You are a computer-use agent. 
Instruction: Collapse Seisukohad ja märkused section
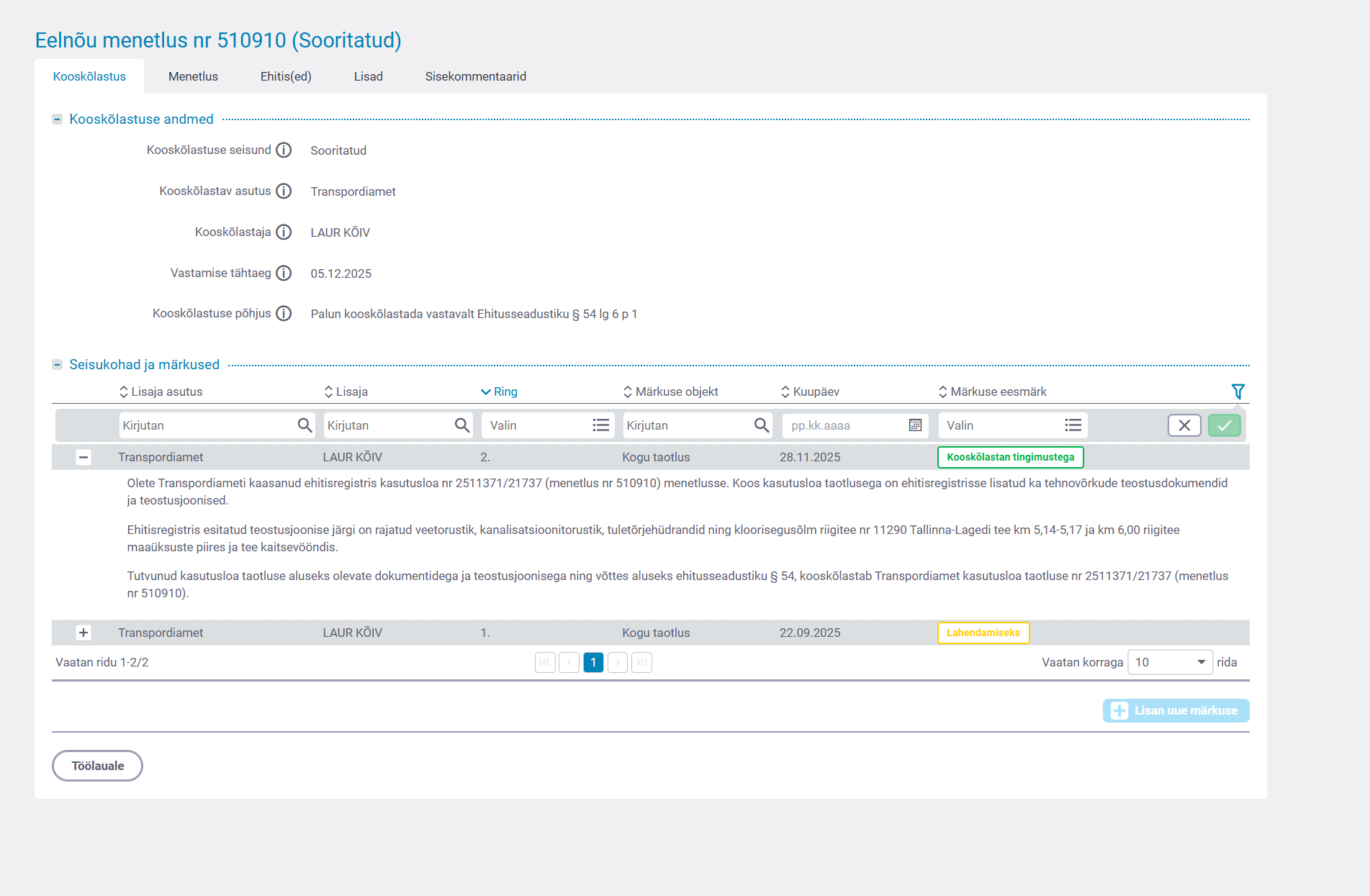58,365
